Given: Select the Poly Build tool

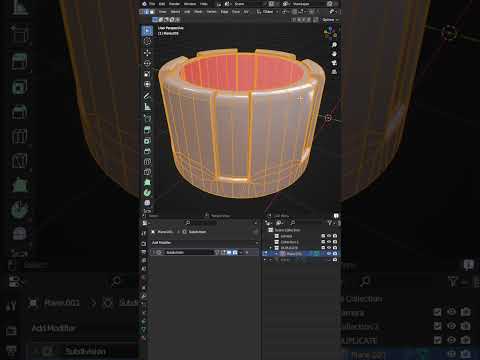Looking at the screenshot, I should coord(147,182).
